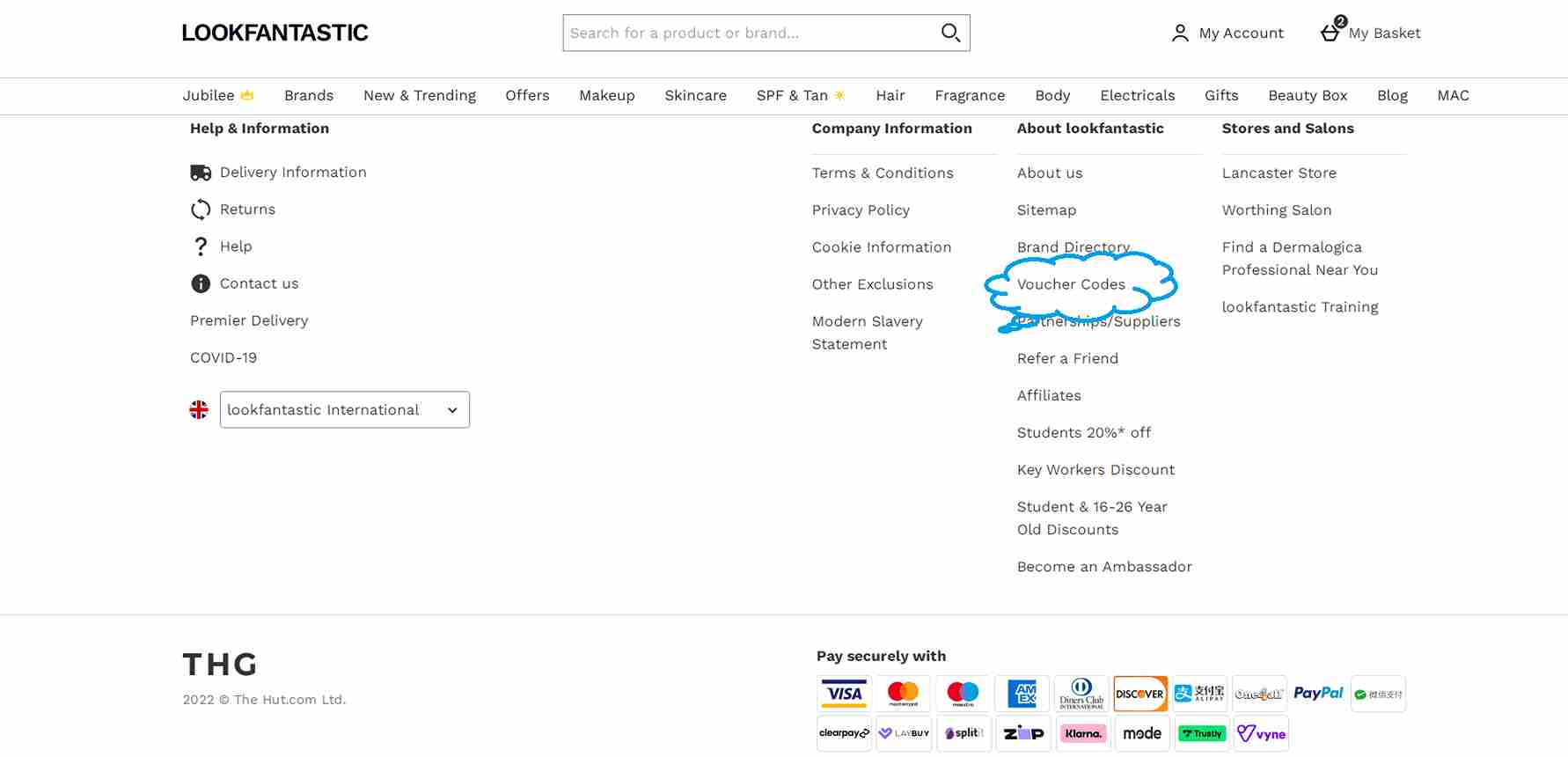1568x757 pixels.
Task: Open Terms & Conditions link
Action: tap(883, 173)
